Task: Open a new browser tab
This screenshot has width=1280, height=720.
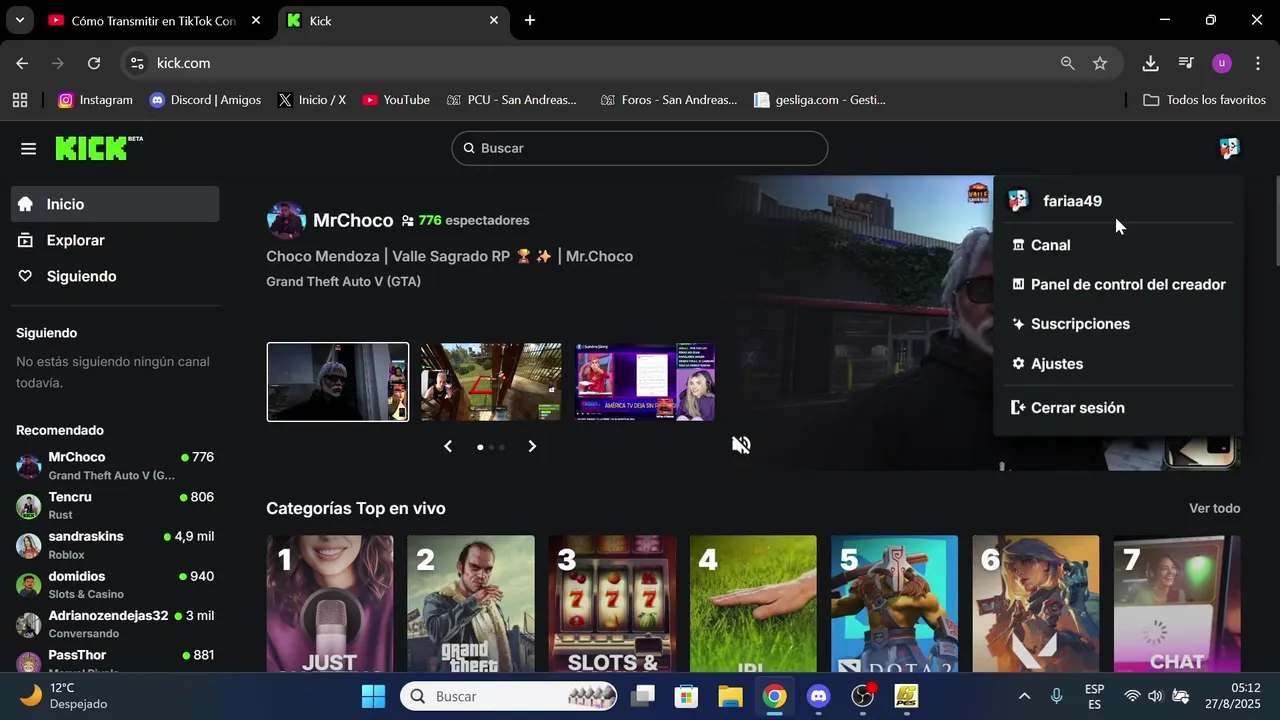Action: (530, 20)
